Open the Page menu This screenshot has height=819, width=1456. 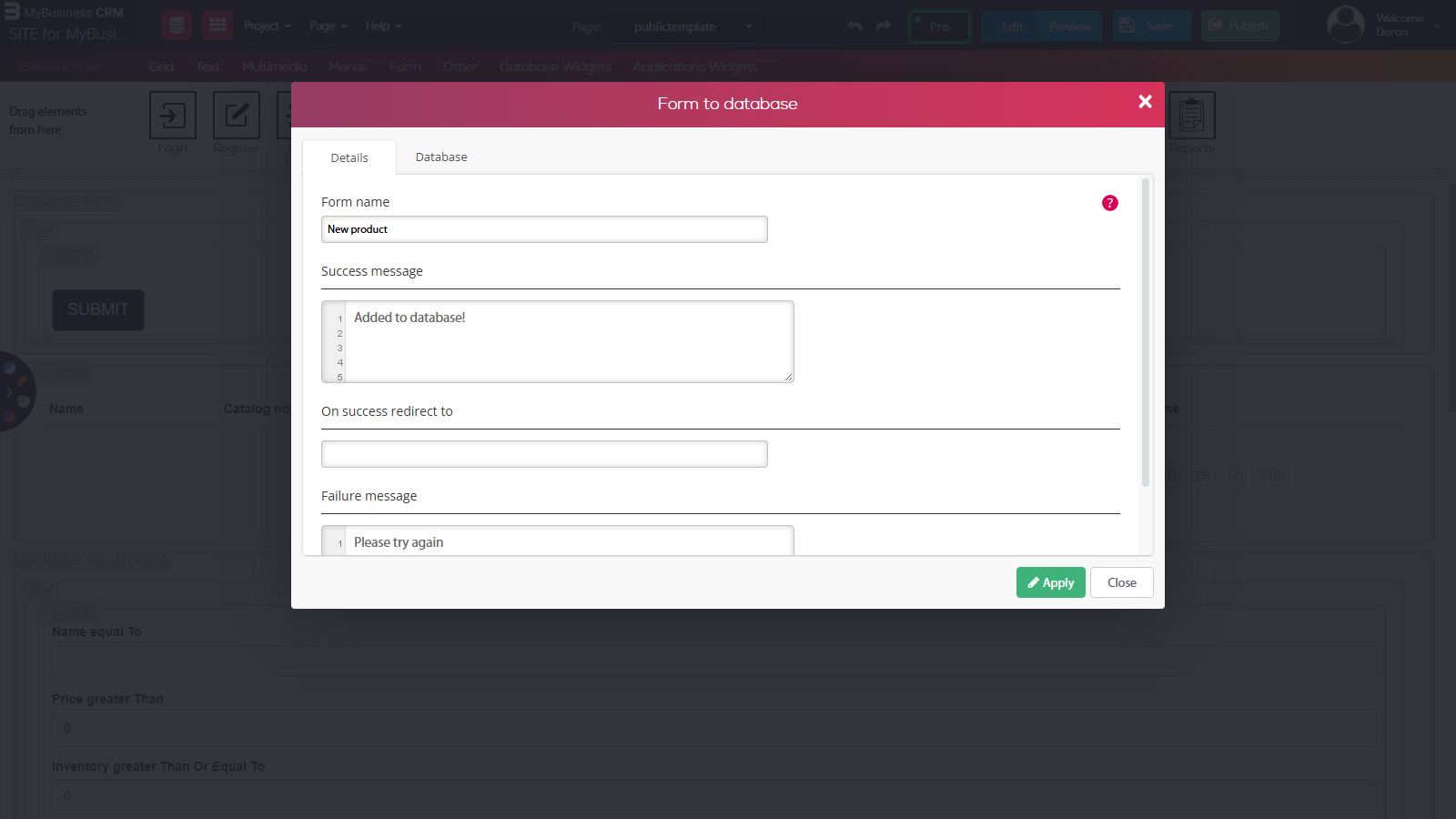(328, 26)
